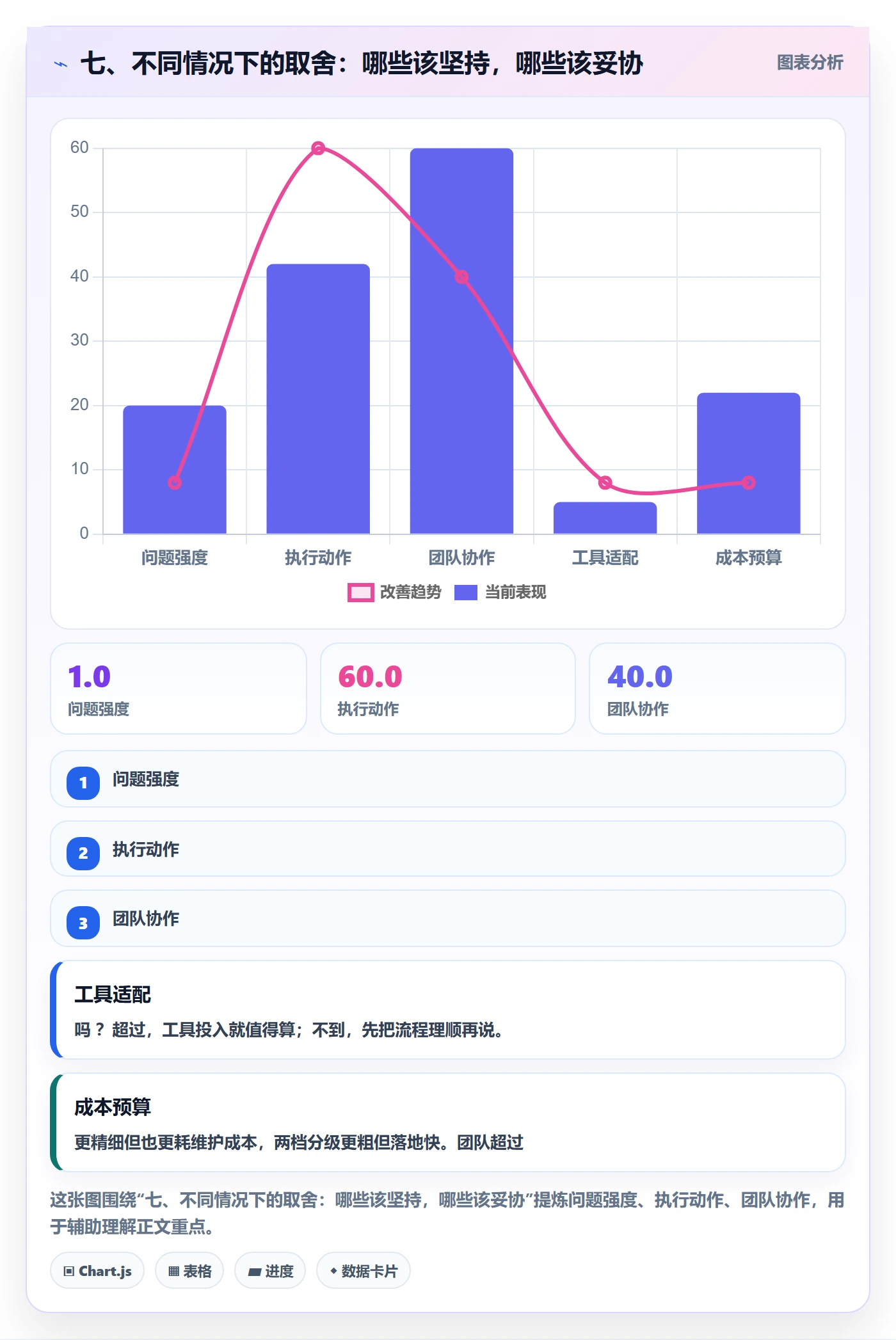
Task: Click the section title 七、不同情况下的取舍
Action: coord(362,63)
